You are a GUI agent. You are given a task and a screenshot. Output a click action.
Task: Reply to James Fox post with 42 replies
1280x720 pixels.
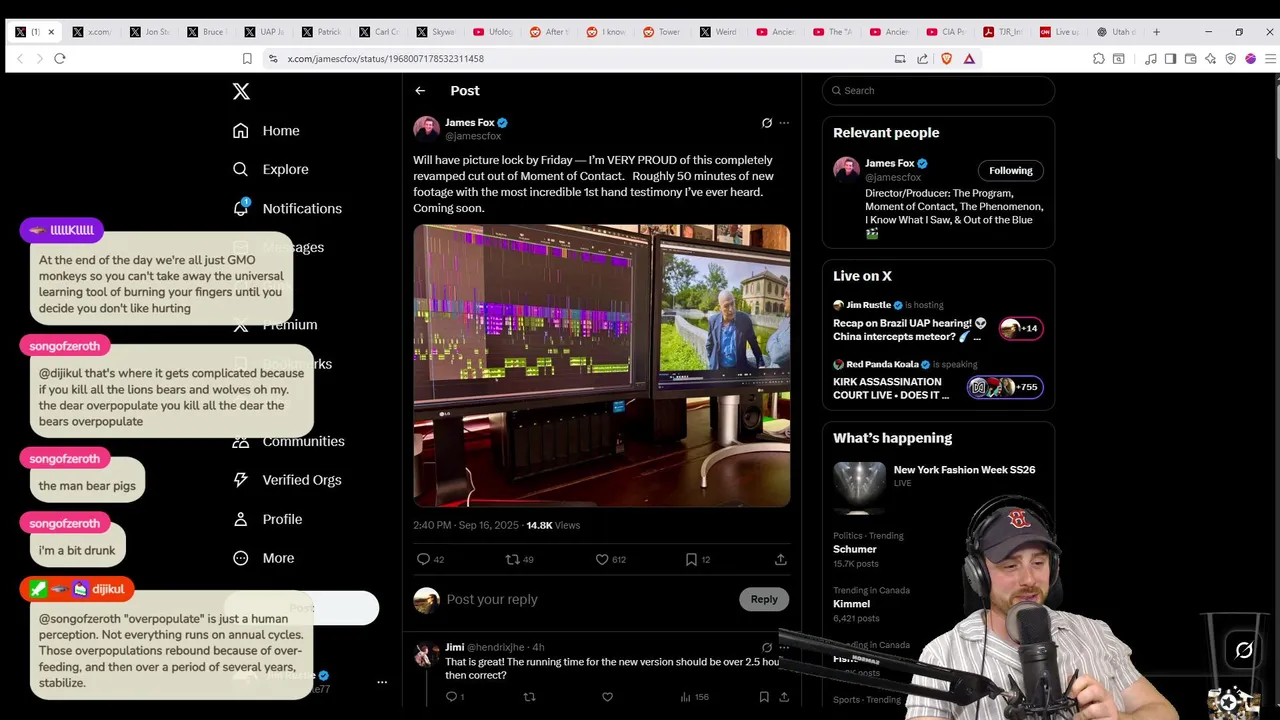coord(430,559)
